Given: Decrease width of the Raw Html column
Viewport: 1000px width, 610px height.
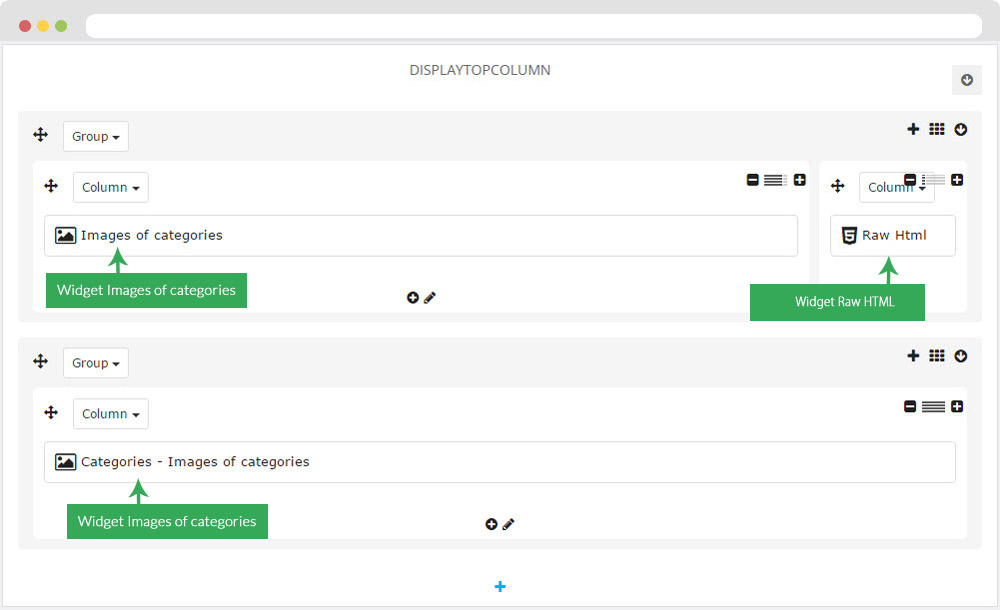Looking at the screenshot, I should tap(910, 180).
